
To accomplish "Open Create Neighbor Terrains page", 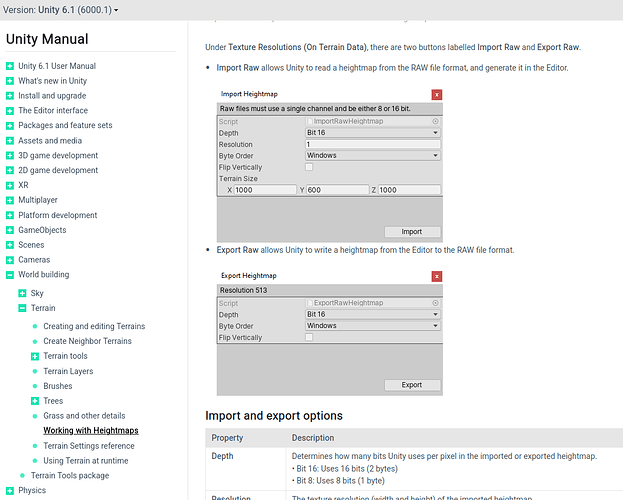I will click(87, 341).
